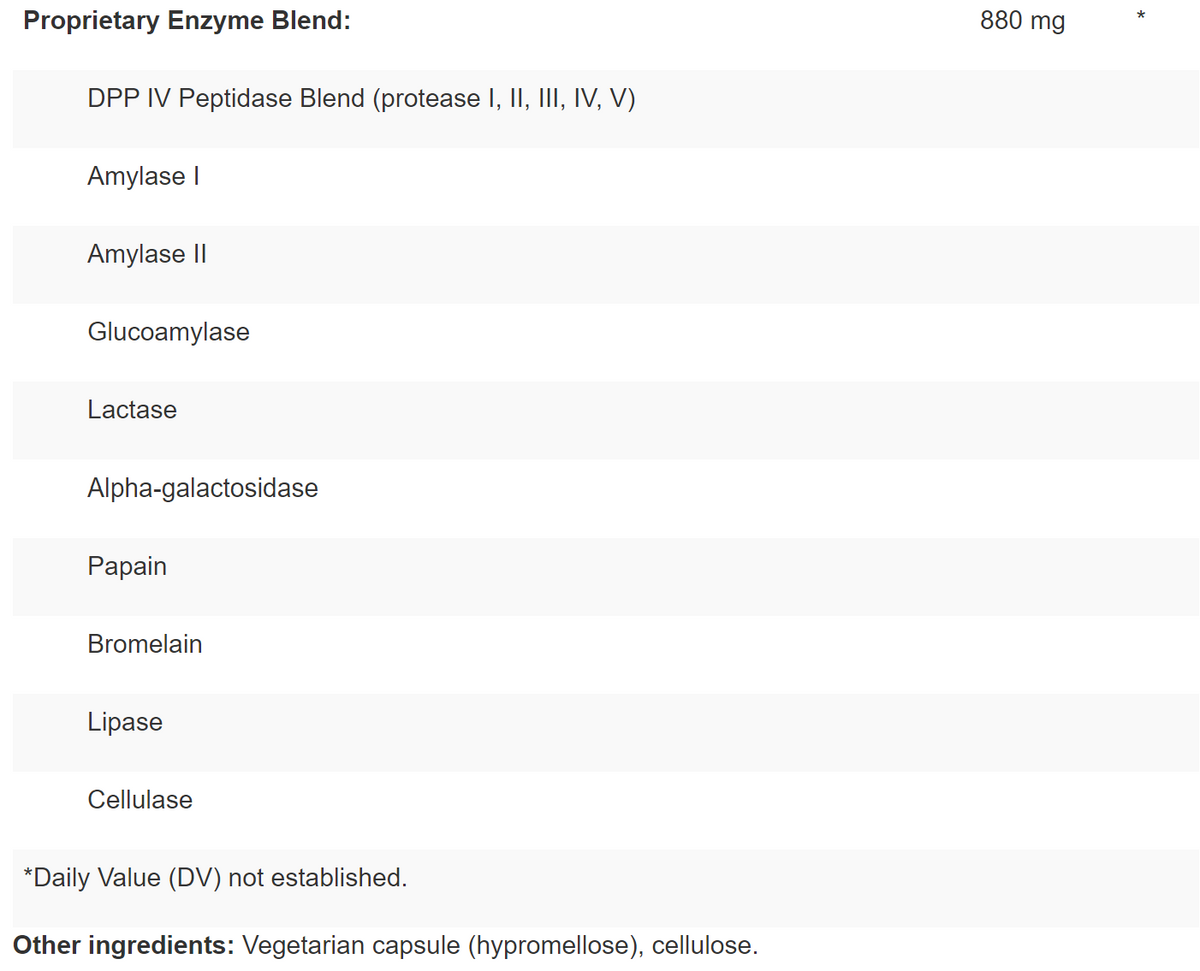Click the asterisk beside 880 mg

pyautogui.click(x=1140, y=17)
